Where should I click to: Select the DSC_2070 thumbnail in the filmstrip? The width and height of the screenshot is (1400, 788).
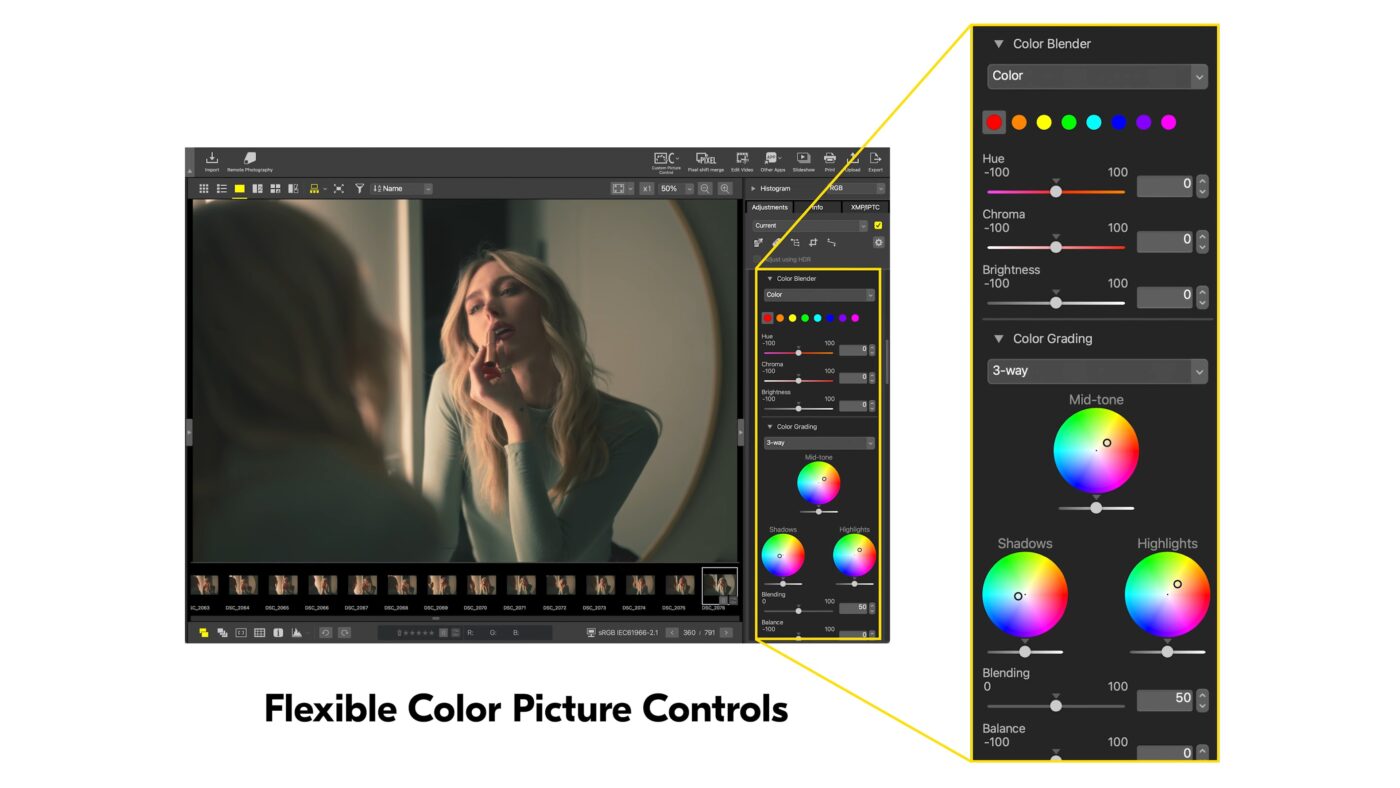point(482,585)
